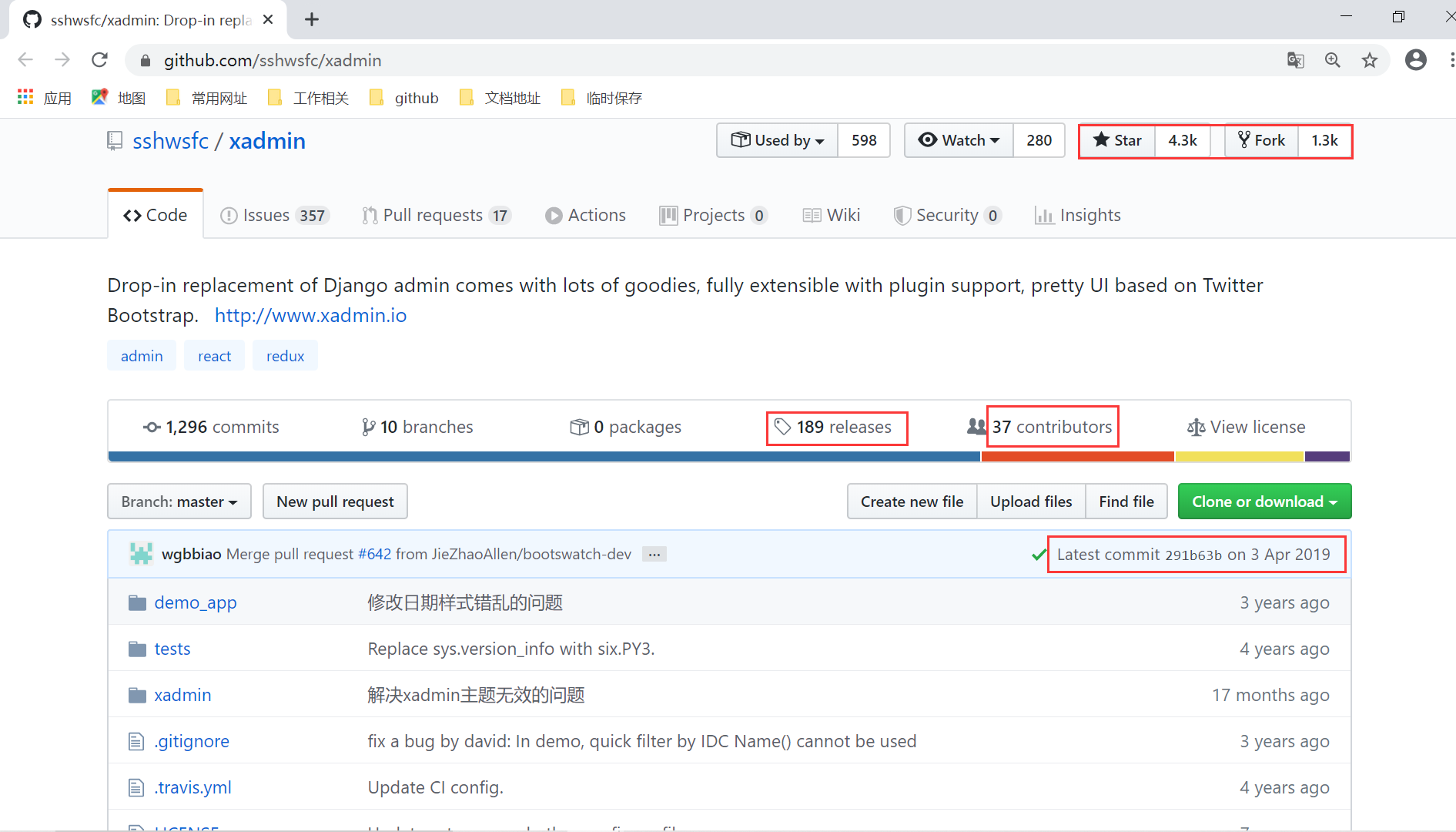Open the Actions tab
The height and width of the screenshot is (832, 1456).
pos(585,215)
